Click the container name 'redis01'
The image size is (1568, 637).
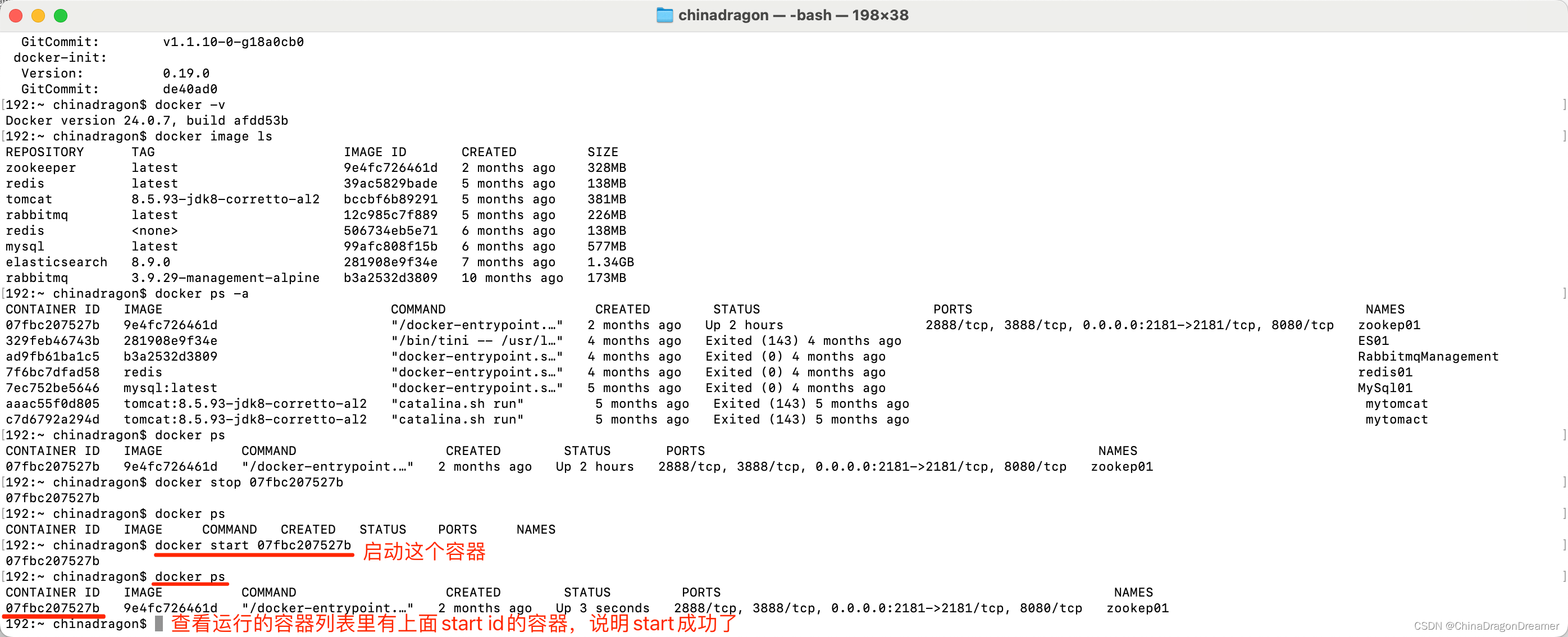[x=1385, y=372]
